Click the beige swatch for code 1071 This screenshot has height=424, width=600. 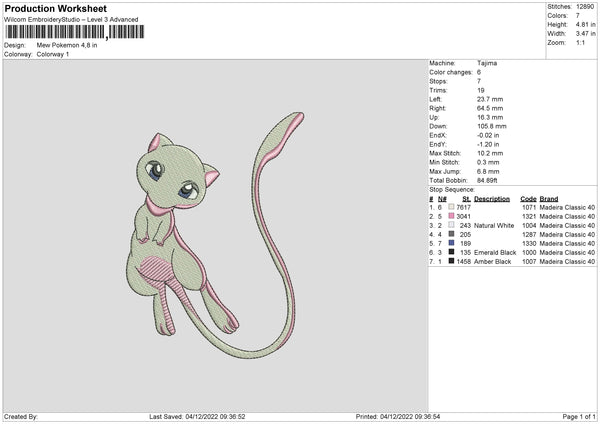451,207
